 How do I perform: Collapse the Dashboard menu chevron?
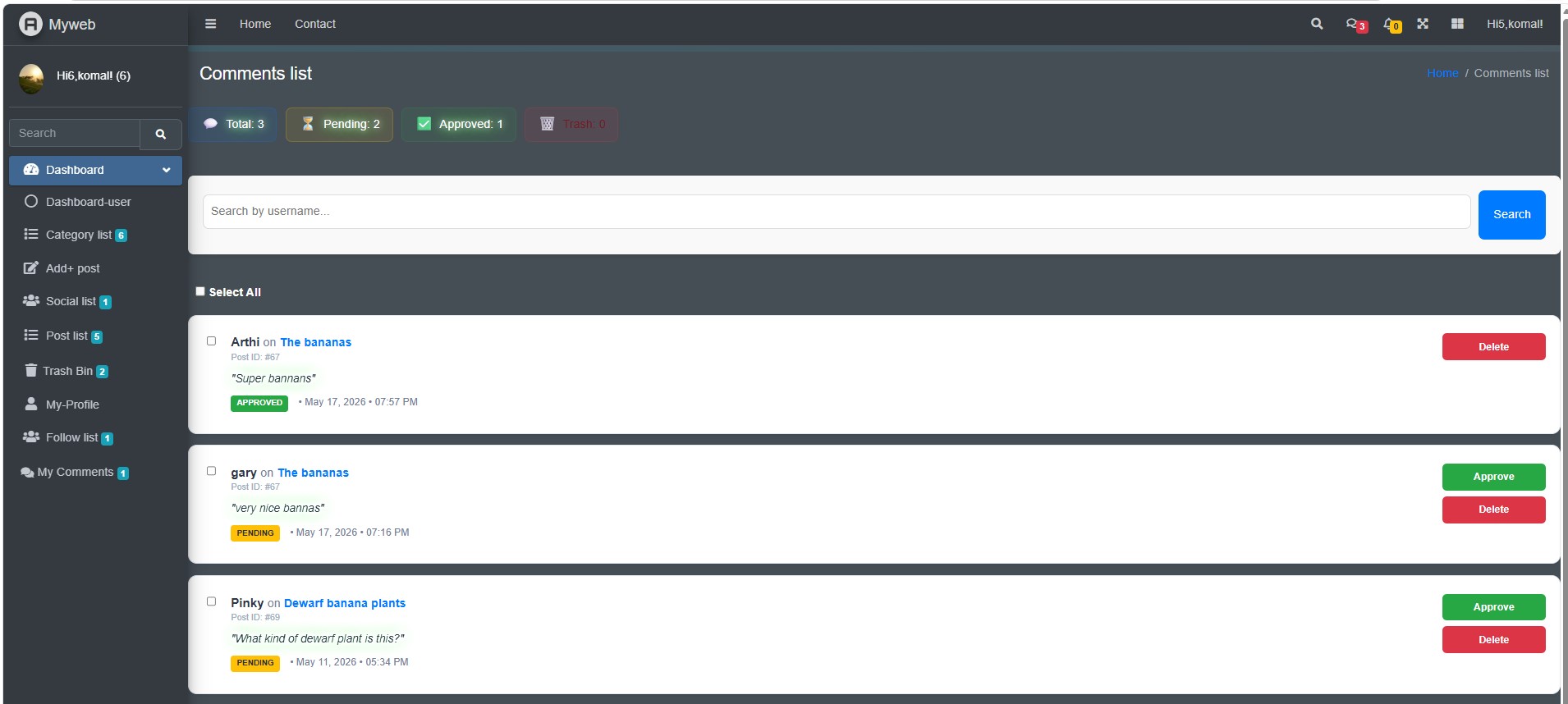(x=166, y=170)
